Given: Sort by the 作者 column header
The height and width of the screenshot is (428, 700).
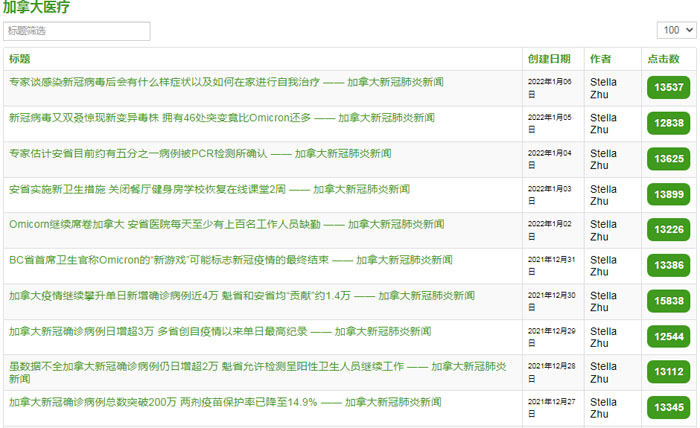Looking at the screenshot, I should tap(600, 59).
